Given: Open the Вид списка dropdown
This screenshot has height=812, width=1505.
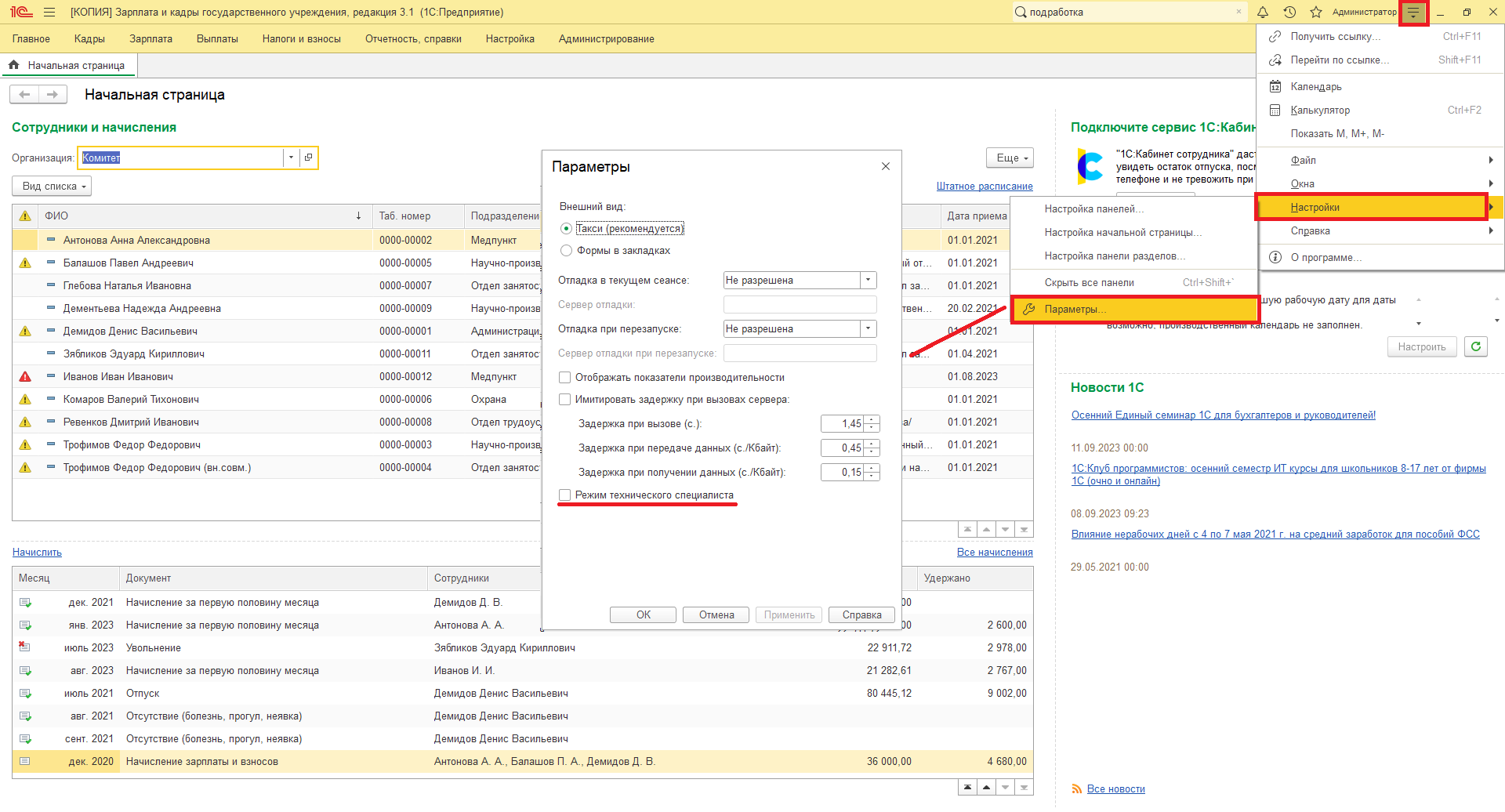Looking at the screenshot, I should point(52,187).
